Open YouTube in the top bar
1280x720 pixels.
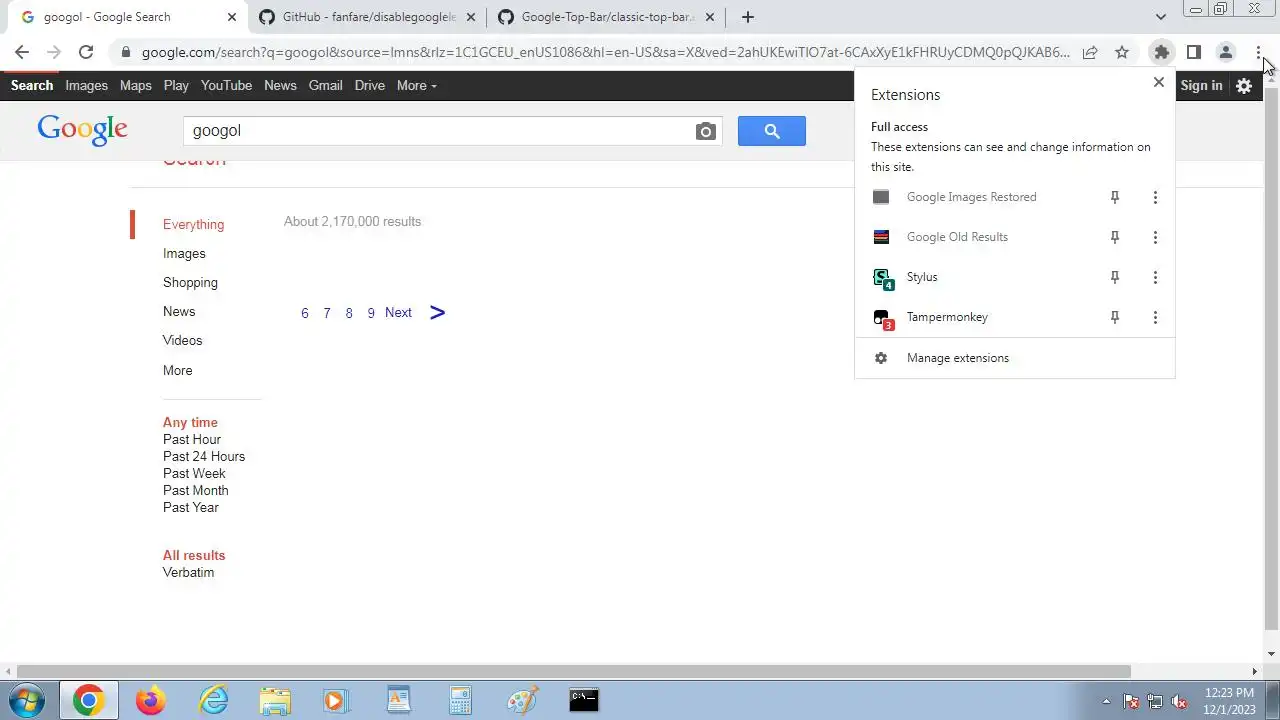[x=226, y=85]
